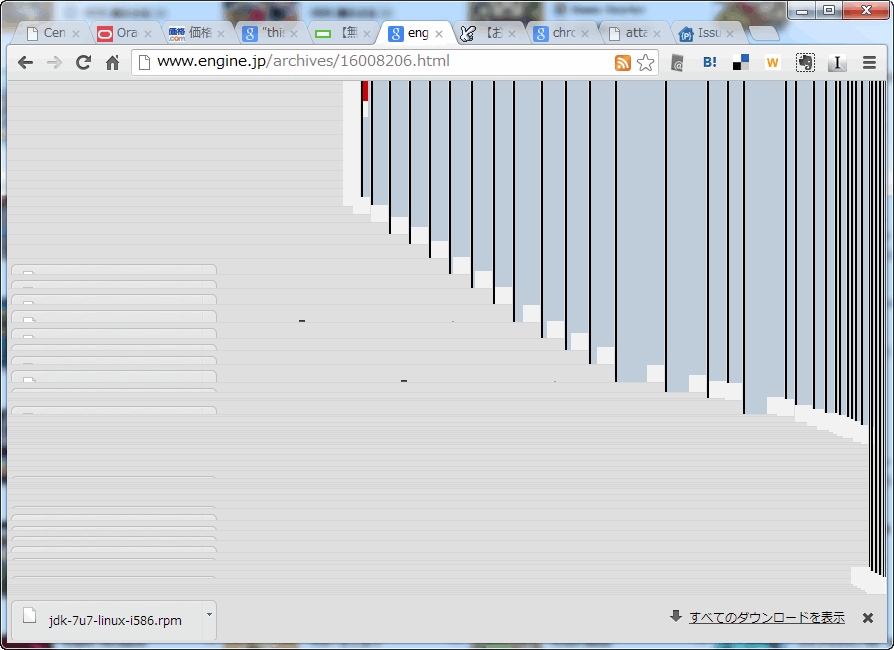Viewport: 894px width, 650px height.
Task: Open the Evernote elephant extension
Action: tap(805, 62)
